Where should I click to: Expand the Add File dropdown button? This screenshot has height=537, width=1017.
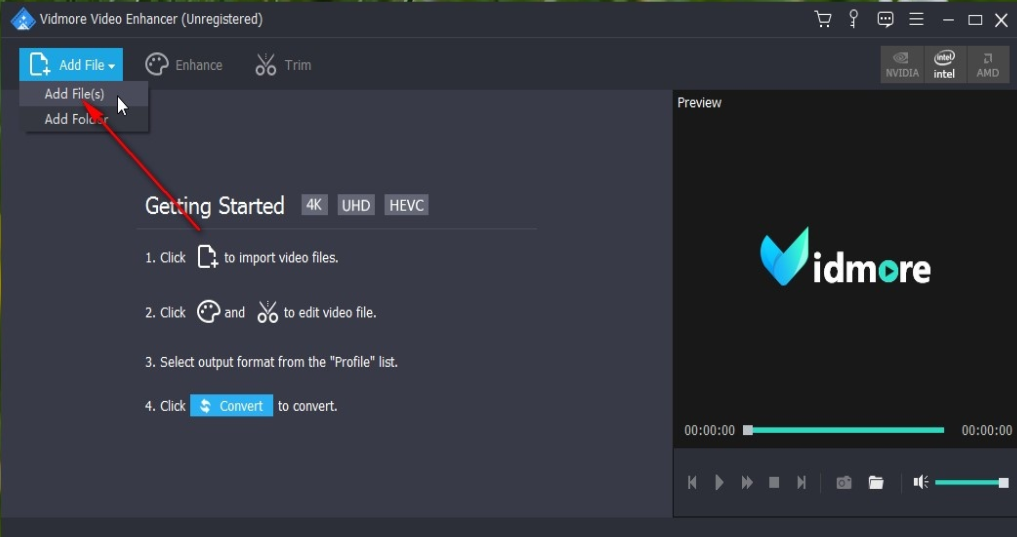[x=71, y=65]
